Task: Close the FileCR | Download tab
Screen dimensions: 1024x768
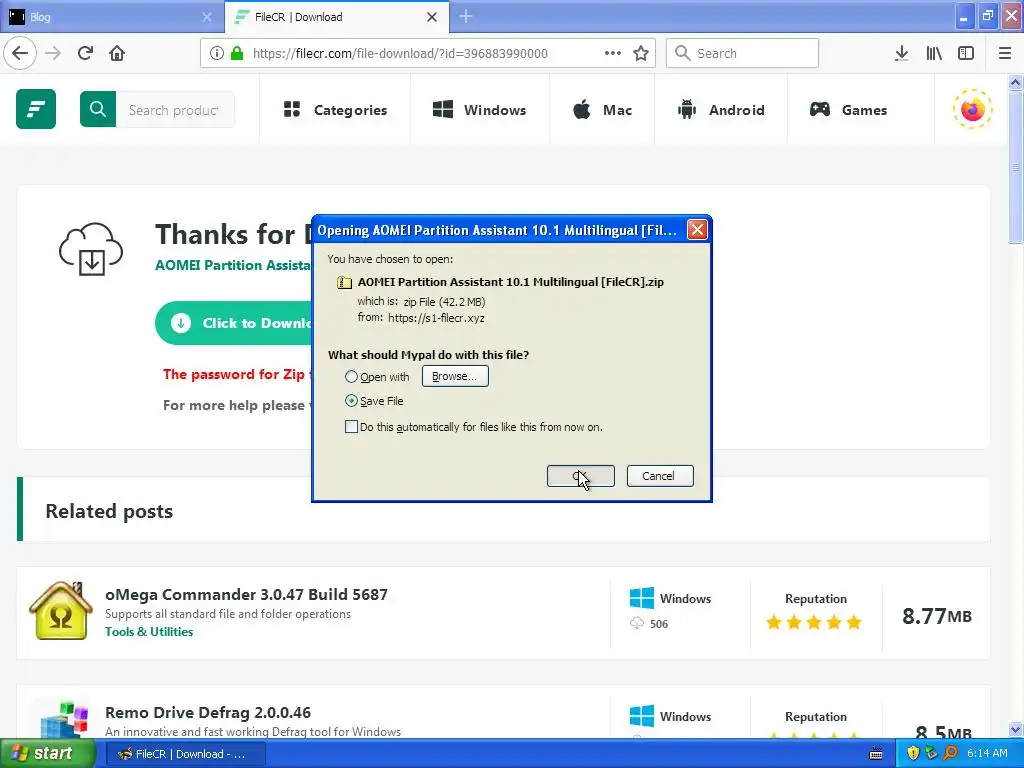Action: [432, 17]
